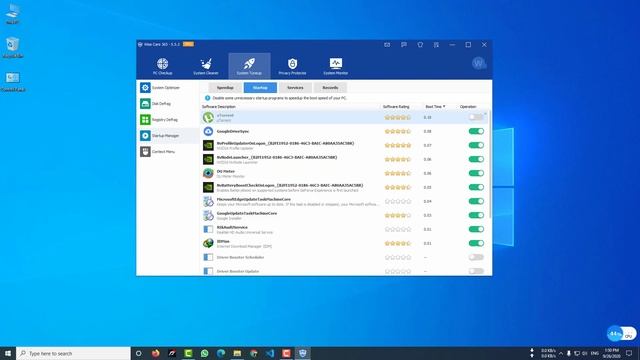Select the Driver Booster Scheduler row
The width and height of the screenshot is (640, 360).
(344, 257)
